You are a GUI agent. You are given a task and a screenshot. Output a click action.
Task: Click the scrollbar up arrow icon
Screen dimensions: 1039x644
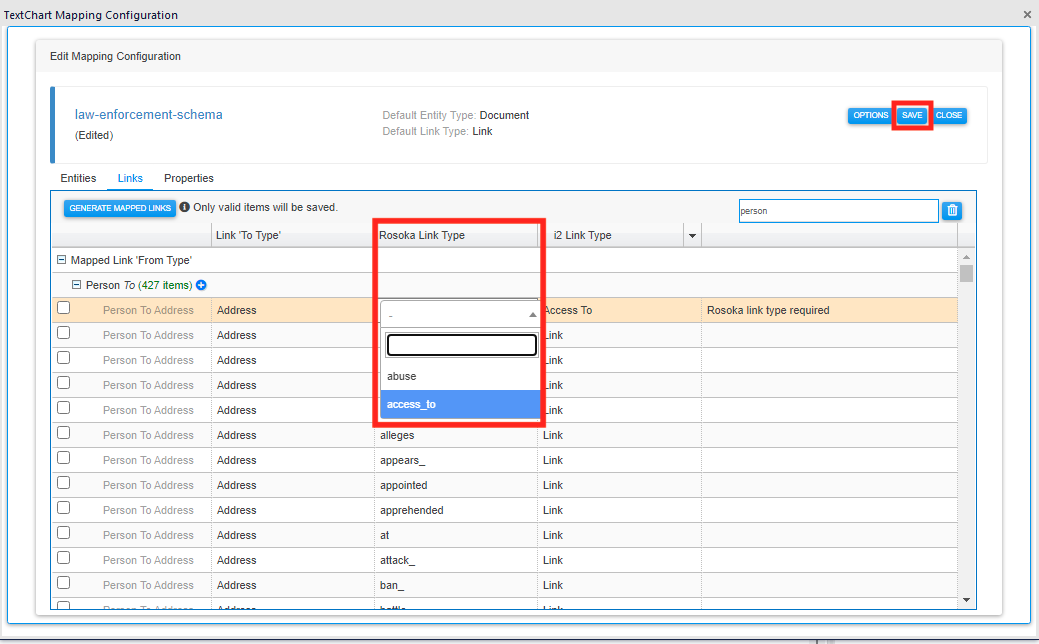click(x=964, y=255)
